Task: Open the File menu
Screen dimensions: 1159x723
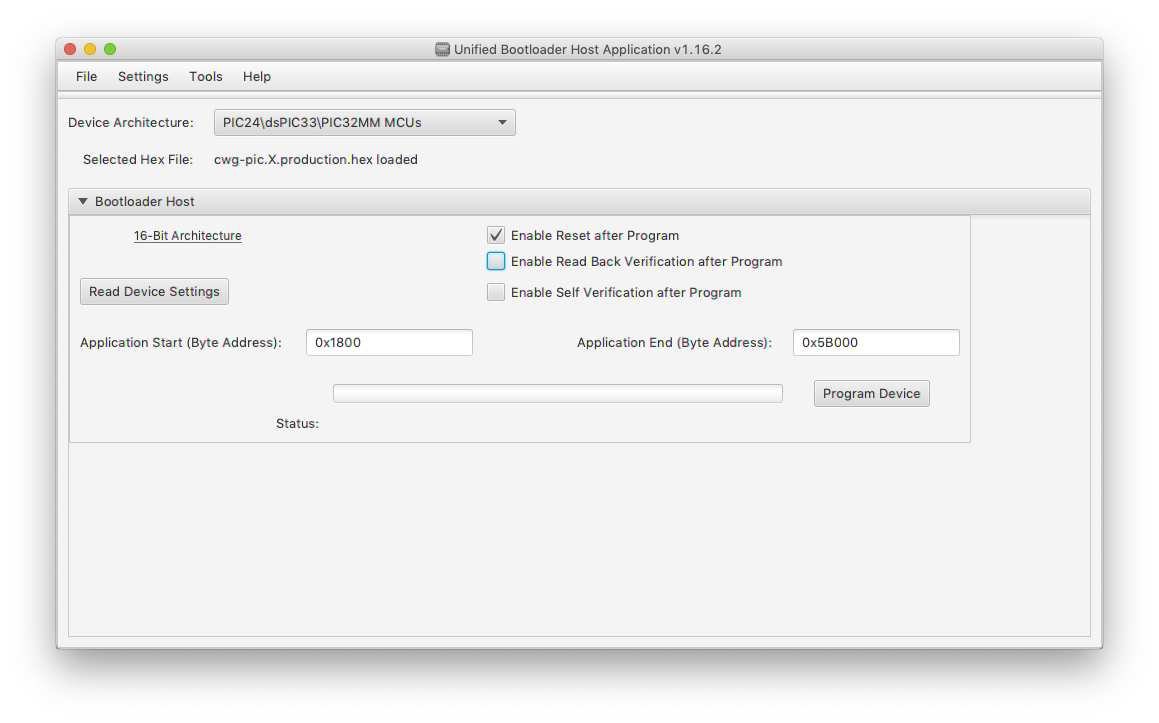Action: click(86, 77)
